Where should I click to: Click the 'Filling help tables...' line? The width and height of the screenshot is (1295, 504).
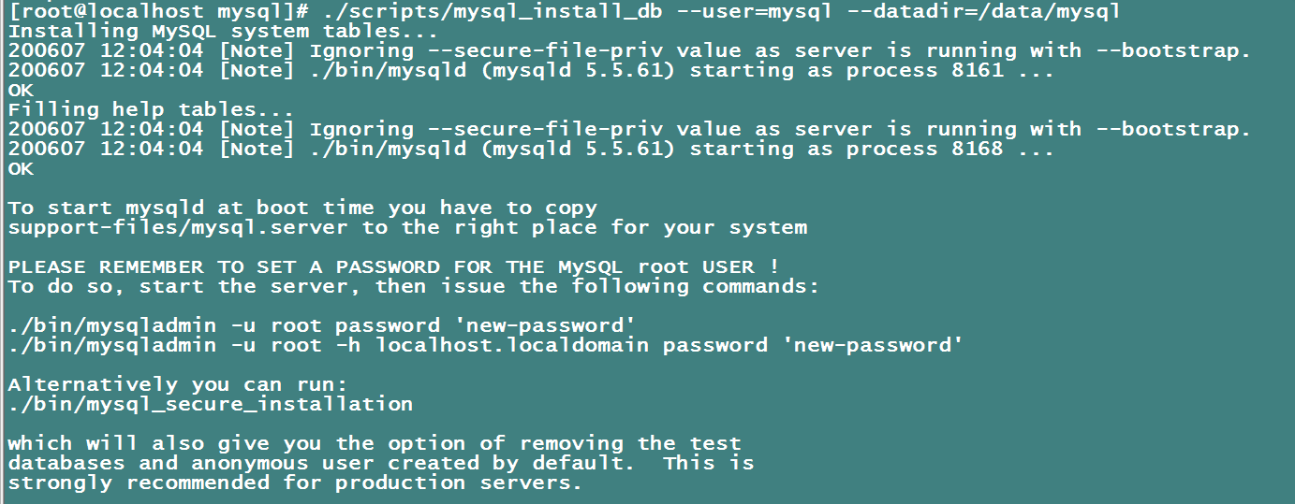[x=150, y=109]
